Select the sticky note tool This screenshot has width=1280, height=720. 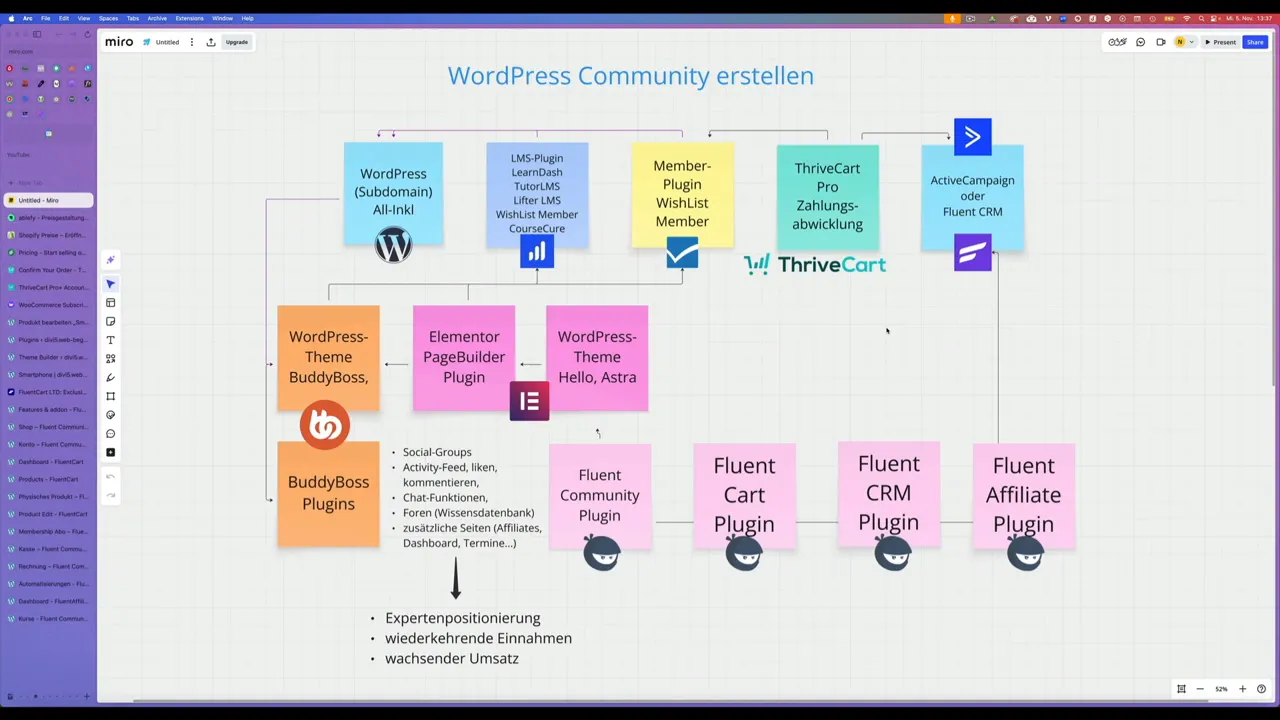pos(110,321)
